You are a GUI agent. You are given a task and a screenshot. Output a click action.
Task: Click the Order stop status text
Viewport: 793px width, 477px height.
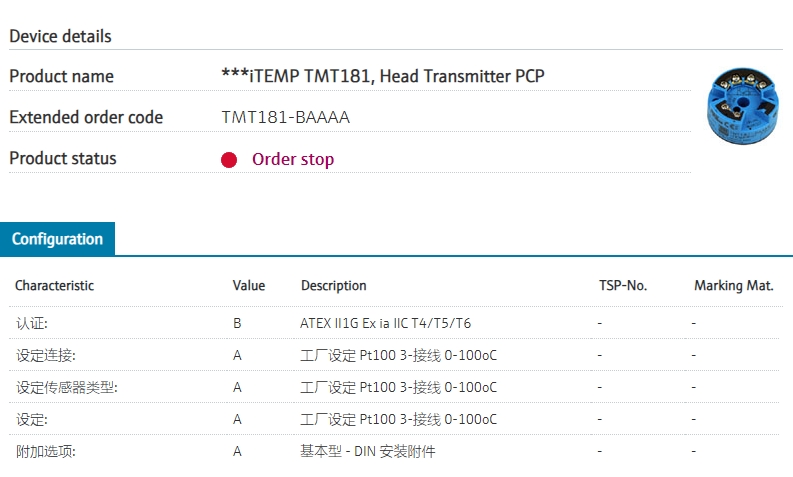(293, 159)
